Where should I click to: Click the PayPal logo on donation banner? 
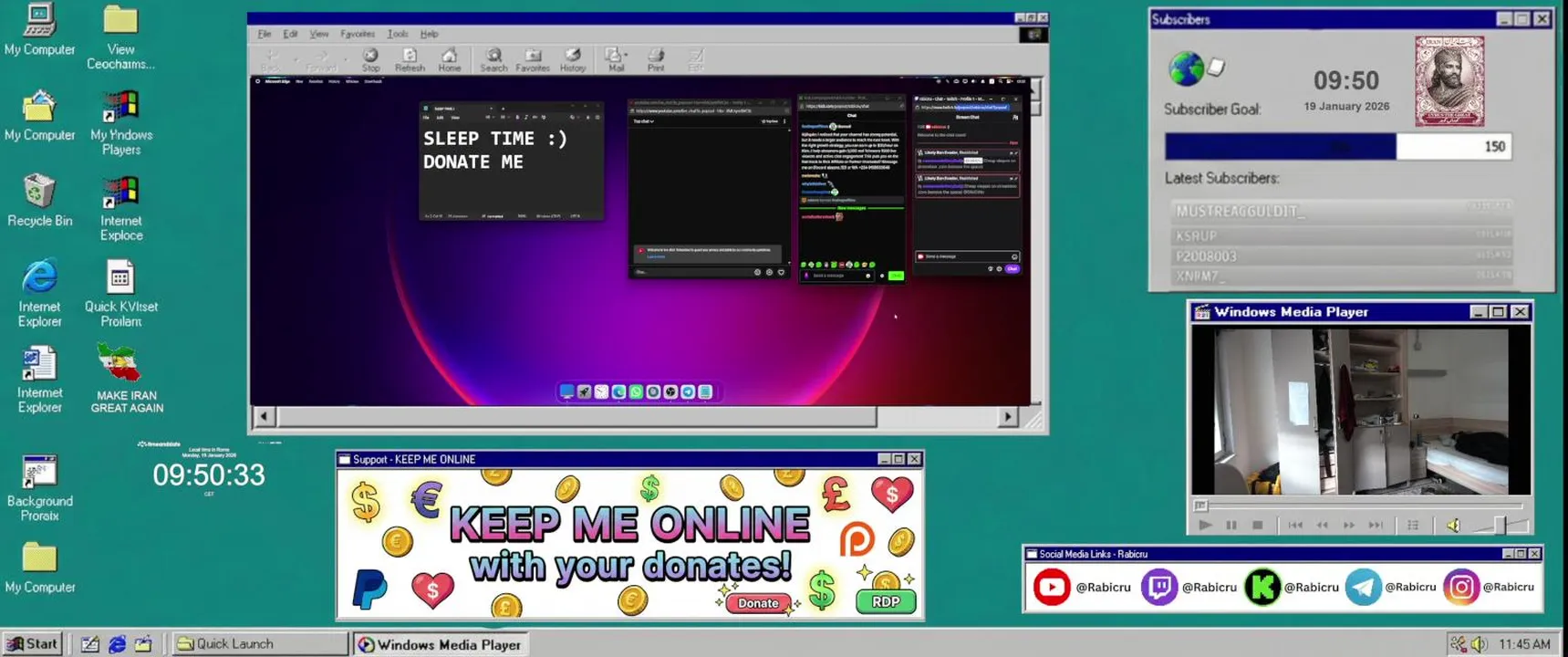(x=369, y=589)
